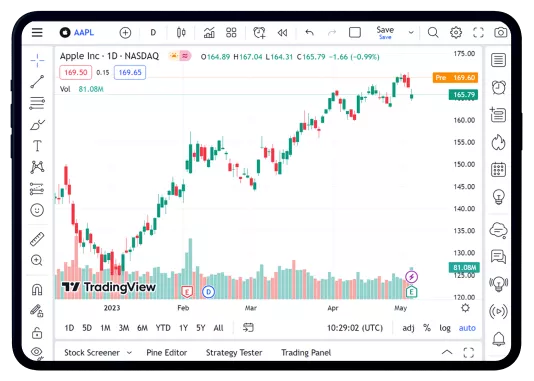
Task: Select the brush drawing tool
Action: tap(37, 125)
